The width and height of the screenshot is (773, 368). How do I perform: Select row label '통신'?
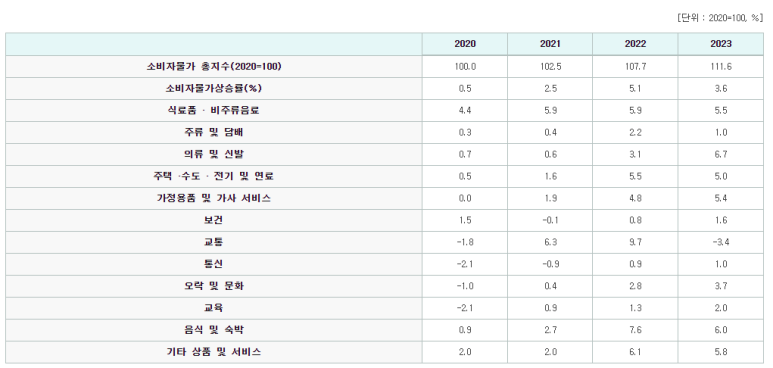[x=214, y=264]
